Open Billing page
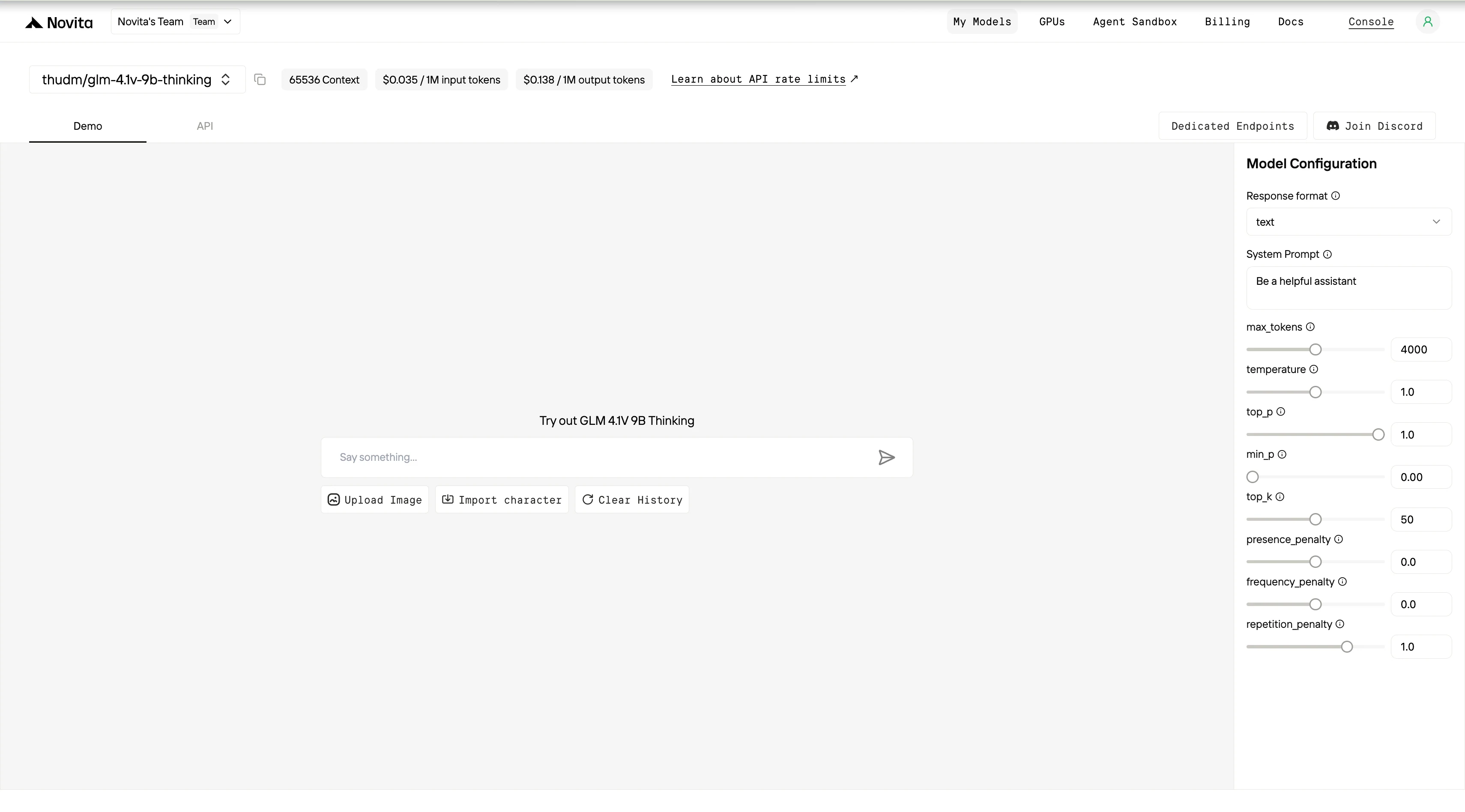This screenshot has height=812, width=1465. coord(1227,21)
